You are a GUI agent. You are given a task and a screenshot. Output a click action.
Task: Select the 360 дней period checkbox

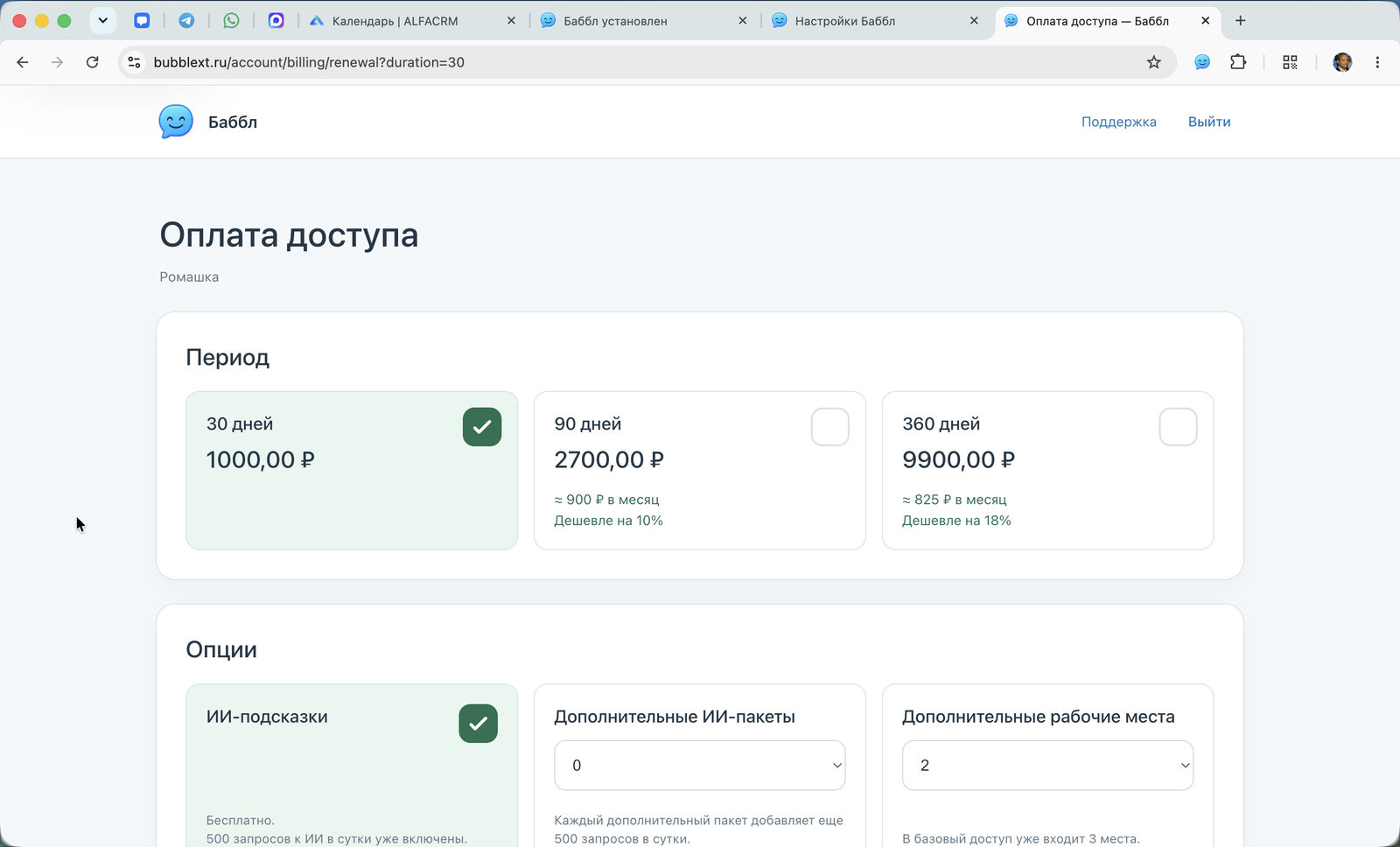tap(1178, 427)
